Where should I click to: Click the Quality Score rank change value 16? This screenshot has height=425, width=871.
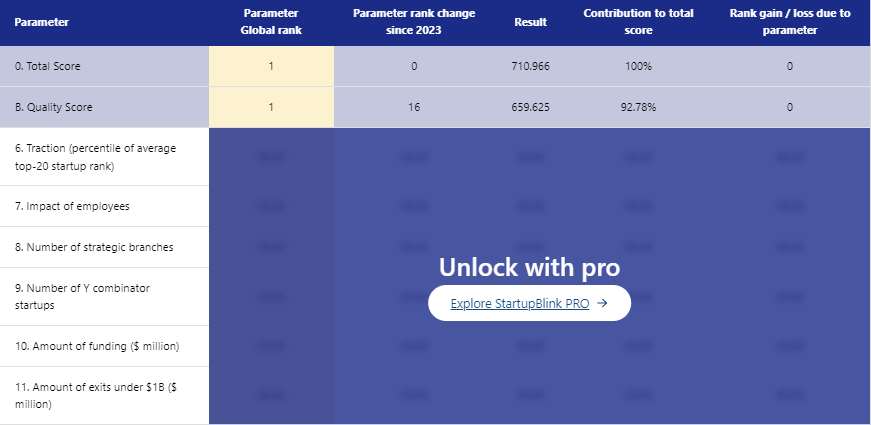point(414,107)
